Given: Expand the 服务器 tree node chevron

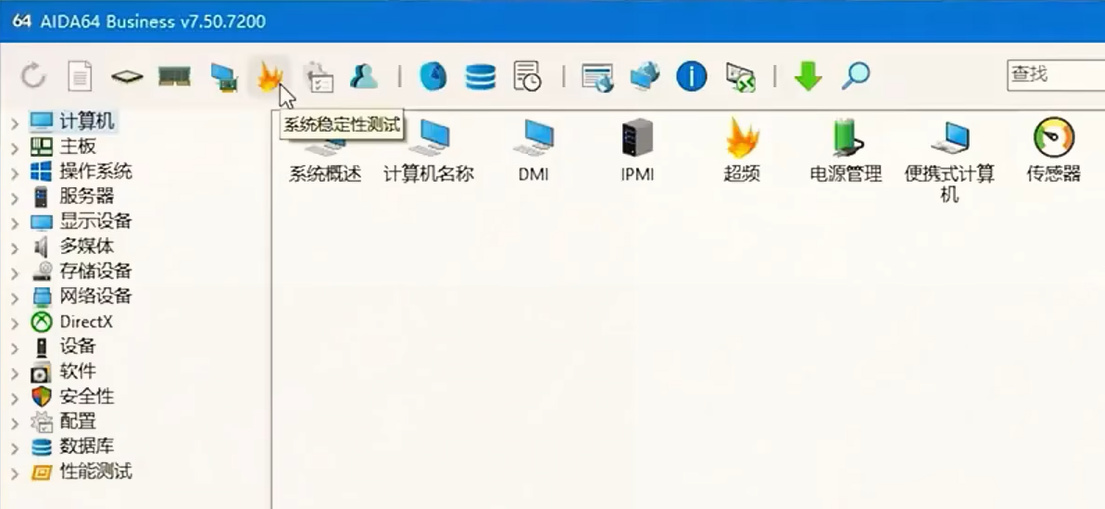Looking at the screenshot, I should (x=15, y=197).
